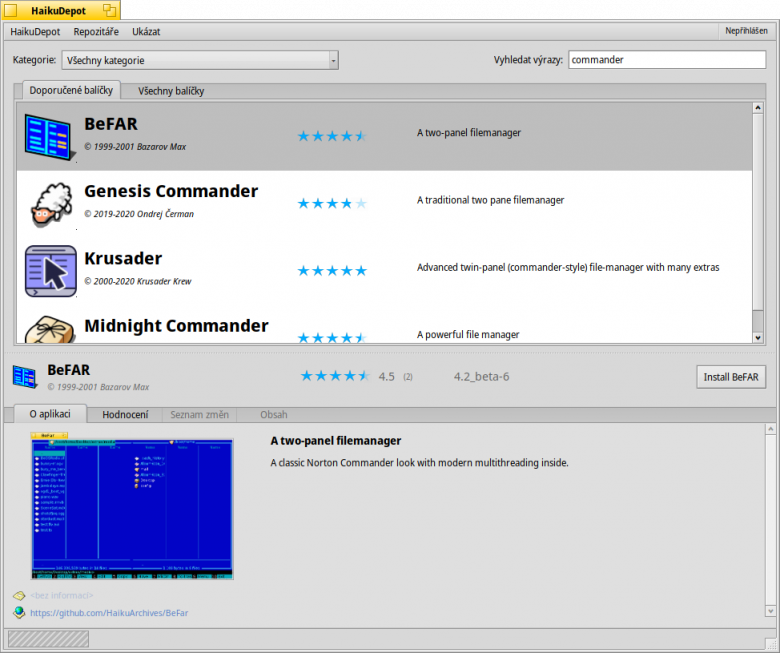The width and height of the screenshot is (780, 653).
Task: Click the striped progress bar in status area
Action: [x=48, y=639]
